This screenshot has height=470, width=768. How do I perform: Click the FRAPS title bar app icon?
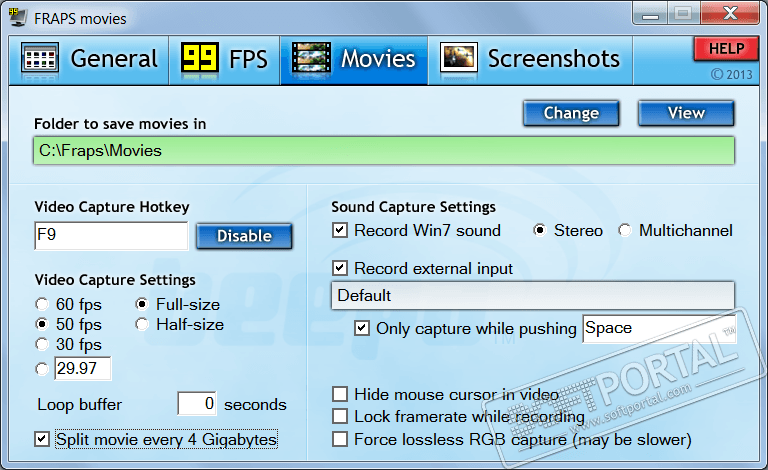17,17
